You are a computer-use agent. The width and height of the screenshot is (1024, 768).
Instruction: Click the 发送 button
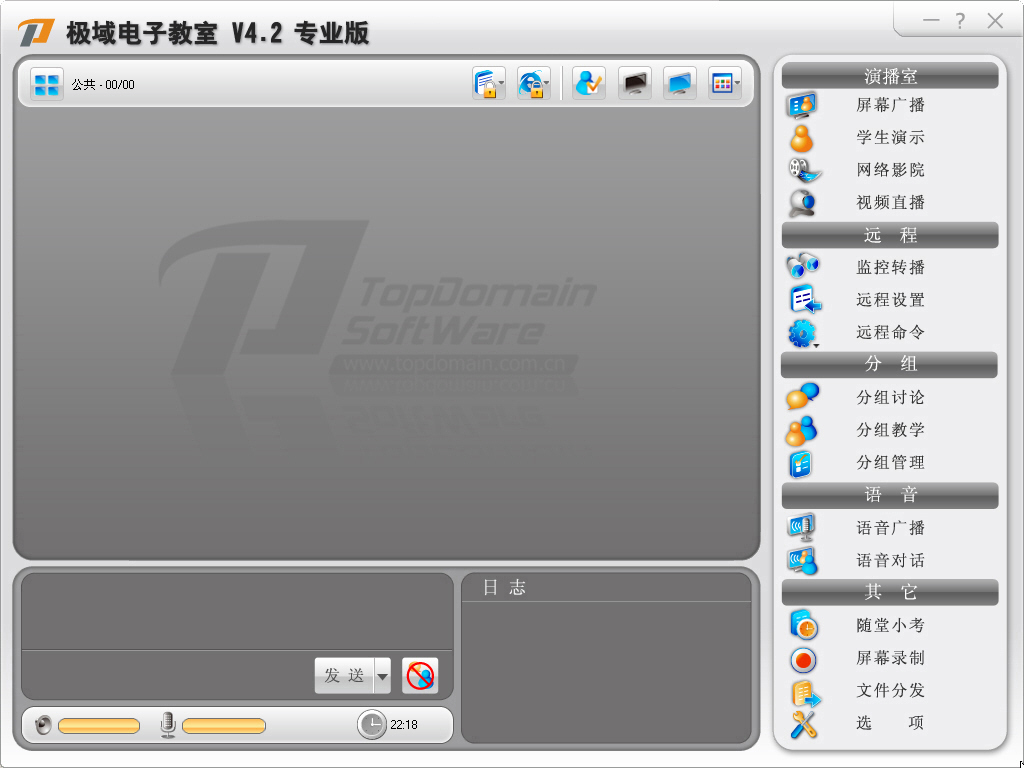(x=345, y=676)
